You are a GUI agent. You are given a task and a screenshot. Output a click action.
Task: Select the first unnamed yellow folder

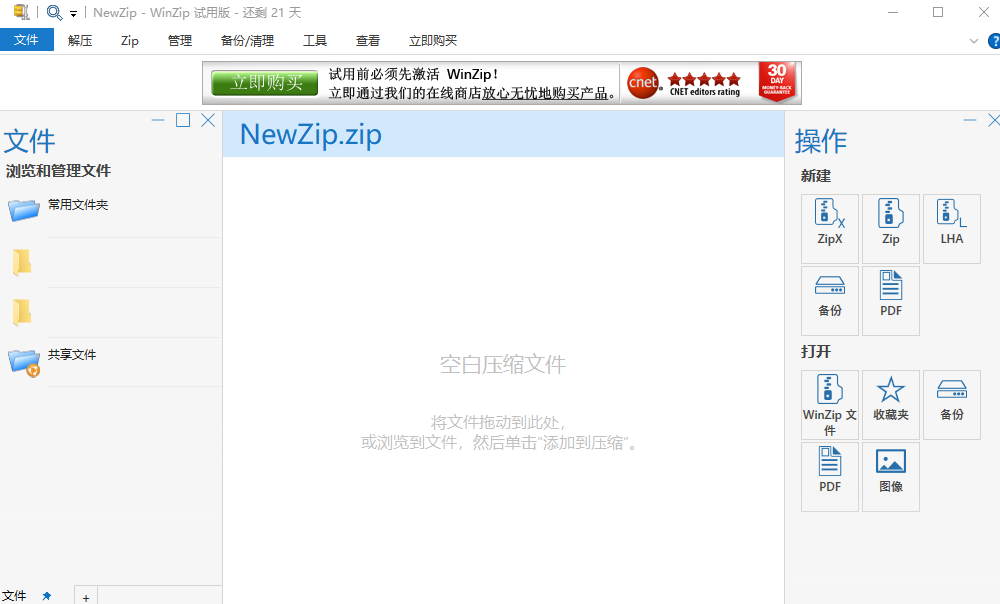(x=22, y=262)
